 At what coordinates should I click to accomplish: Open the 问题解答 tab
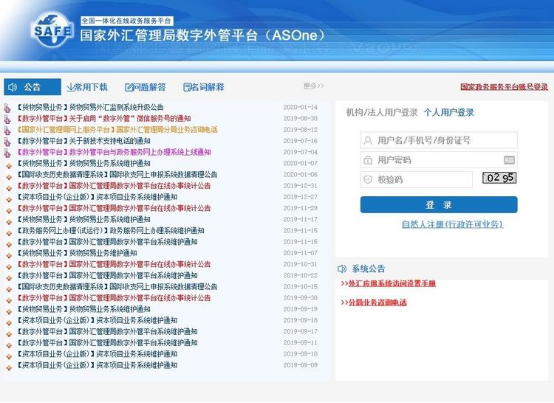pos(145,87)
